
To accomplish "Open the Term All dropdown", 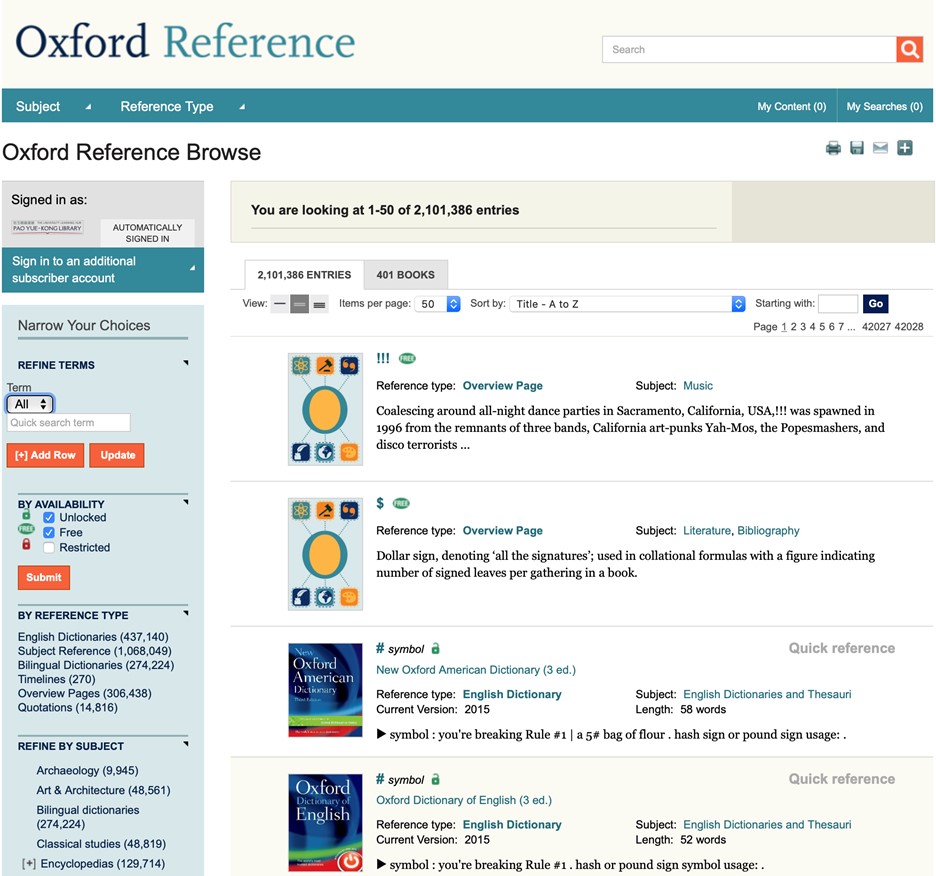I will tap(30, 404).
